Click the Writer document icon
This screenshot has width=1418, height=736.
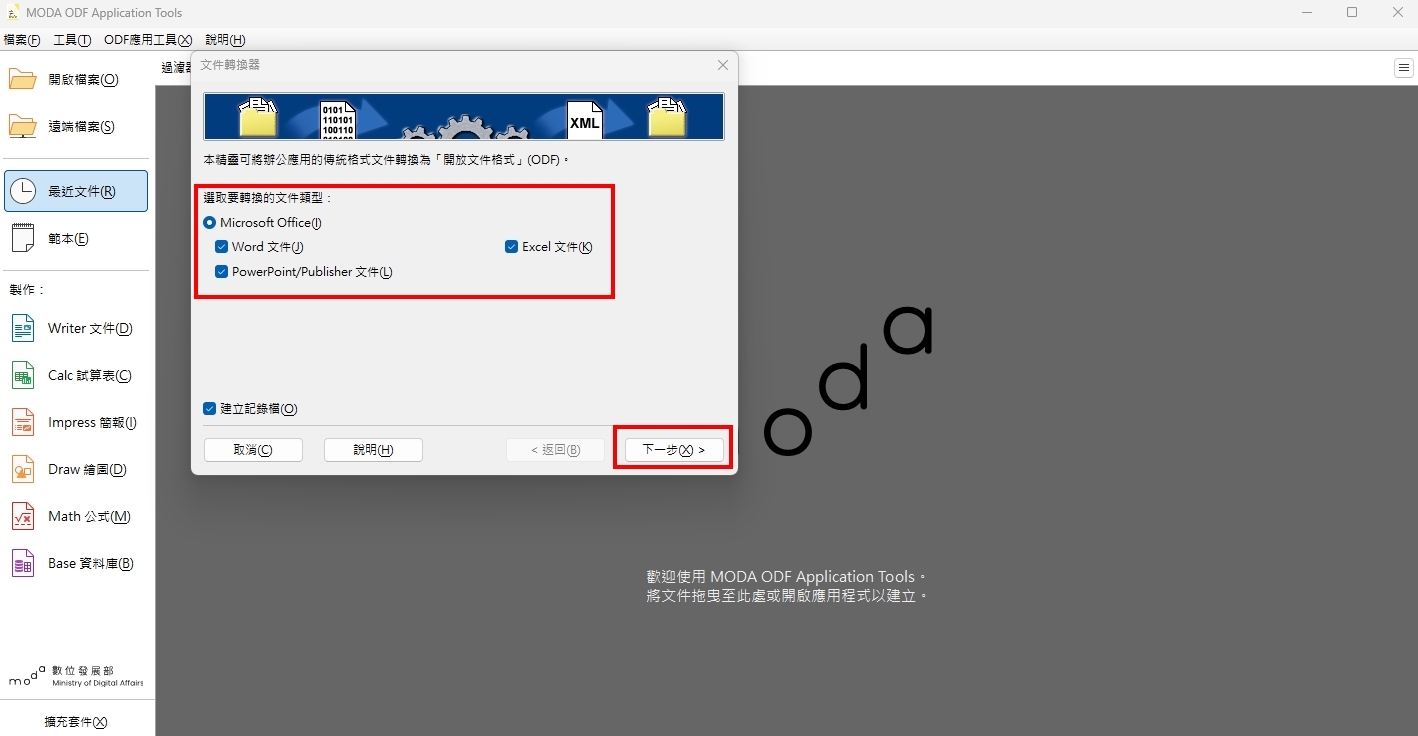click(x=23, y=328)
